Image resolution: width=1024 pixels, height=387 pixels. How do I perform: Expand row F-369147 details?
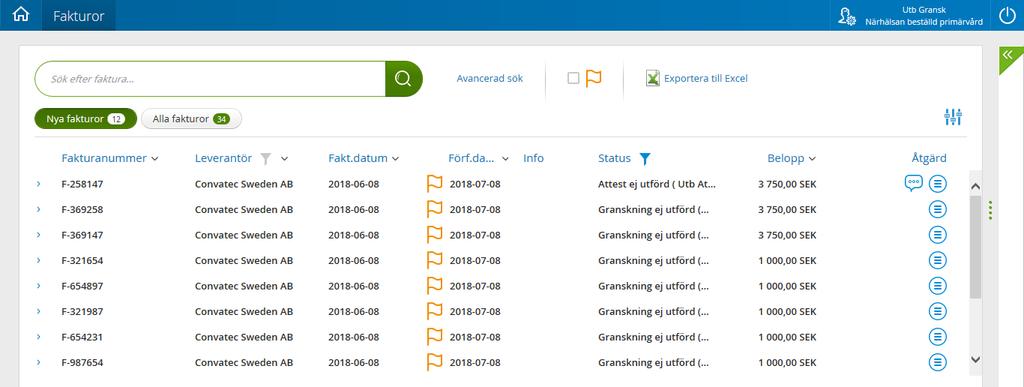(x=39, y=235)
